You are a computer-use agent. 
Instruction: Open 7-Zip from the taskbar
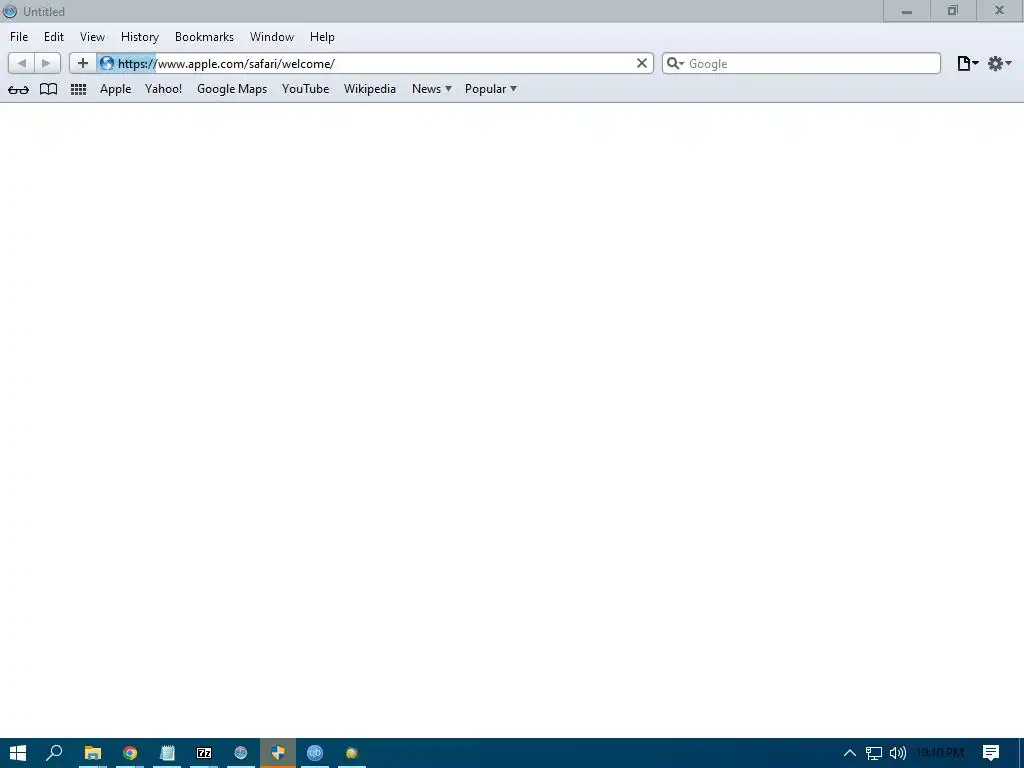(204, 753)
